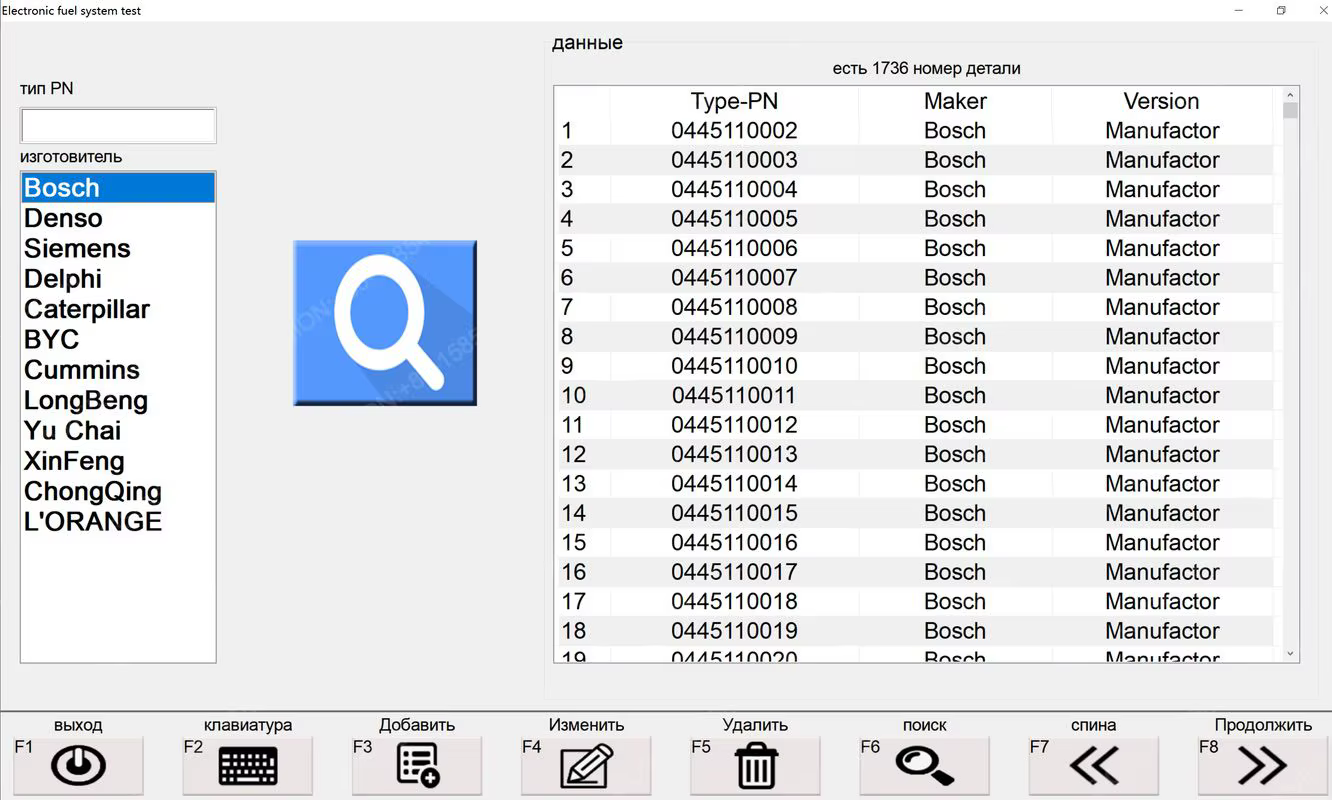Viewport: 1332px width, 800px height.
Task: Select Cummins in manufacturer list
Action: coord(118,370)
